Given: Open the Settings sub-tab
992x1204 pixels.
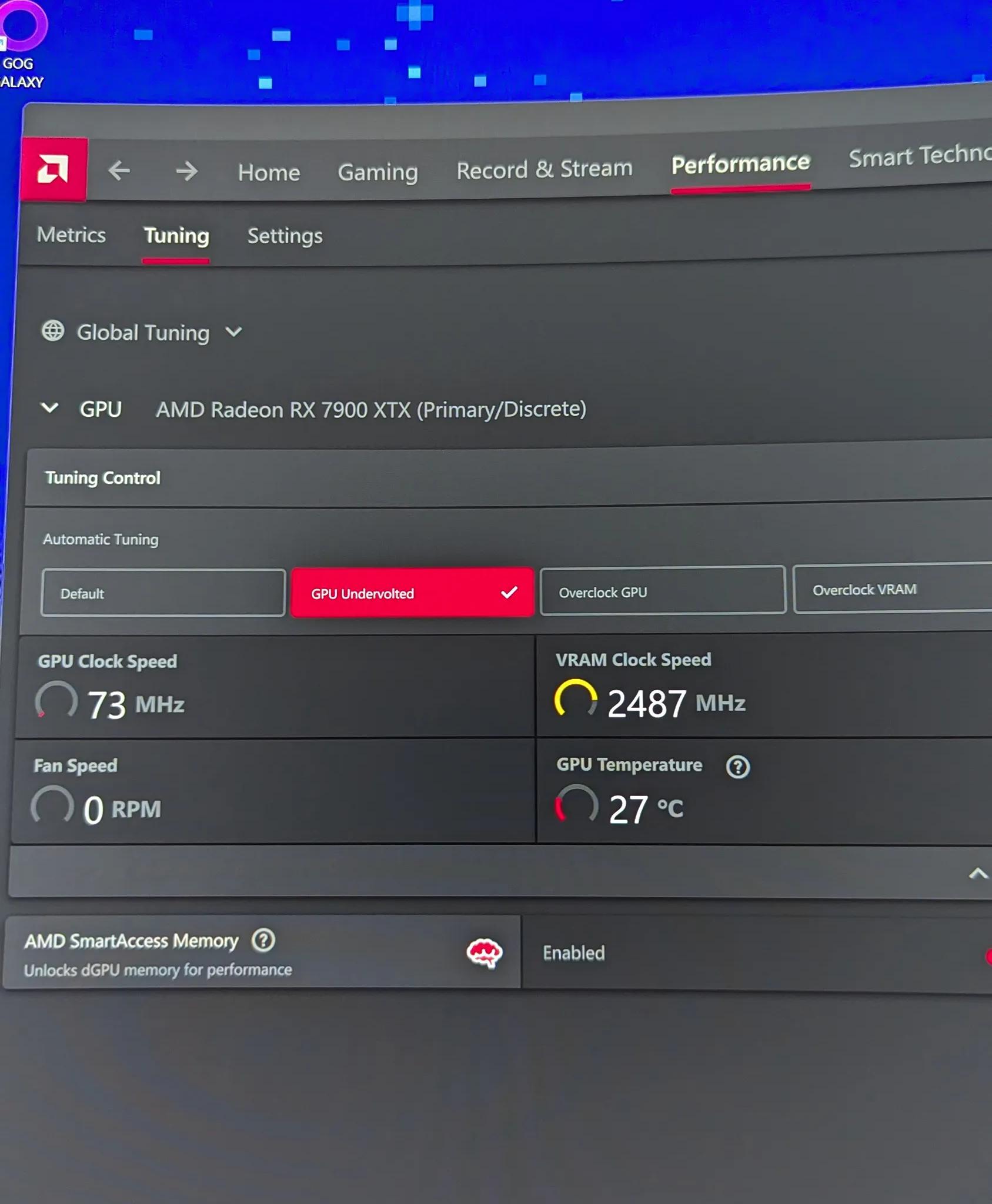Looking at the screenshot, I should pyautogui.click(x=285, y=236).
